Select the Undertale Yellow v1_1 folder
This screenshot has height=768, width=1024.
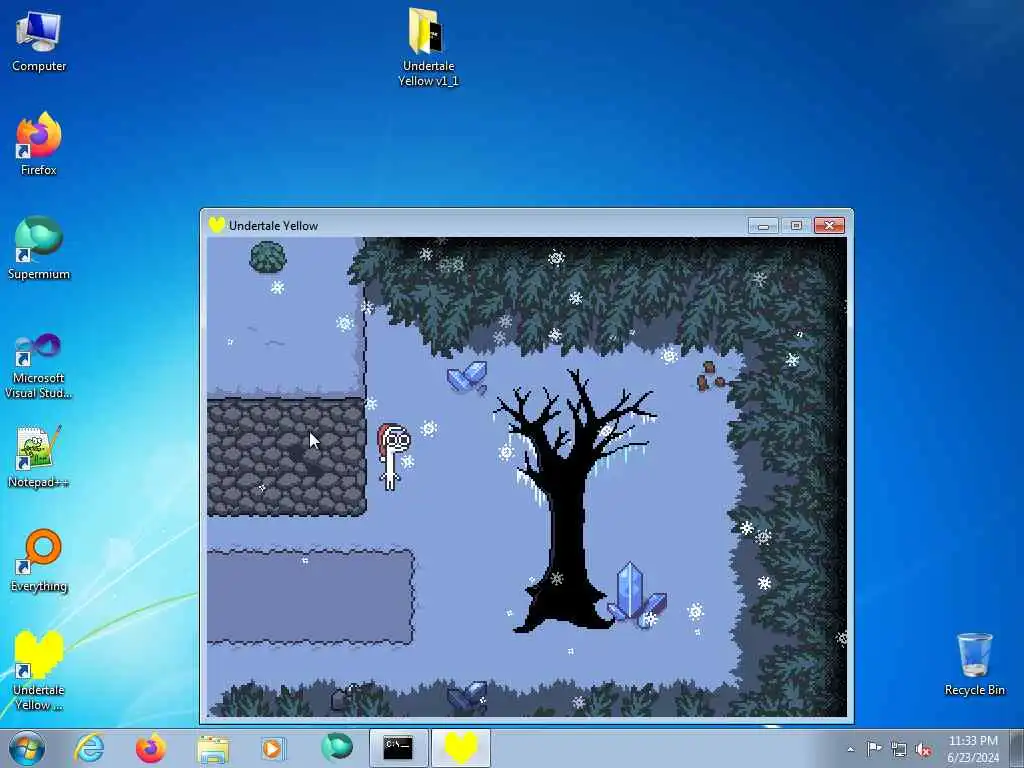coord(428,47)
